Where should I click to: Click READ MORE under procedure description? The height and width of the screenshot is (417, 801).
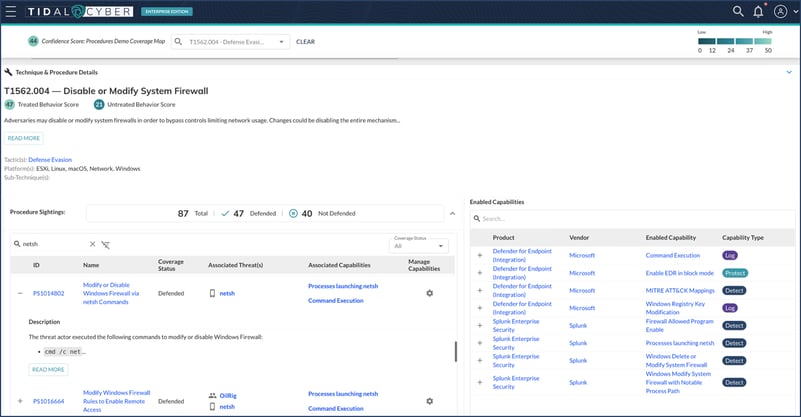click(x=48, y=369)
